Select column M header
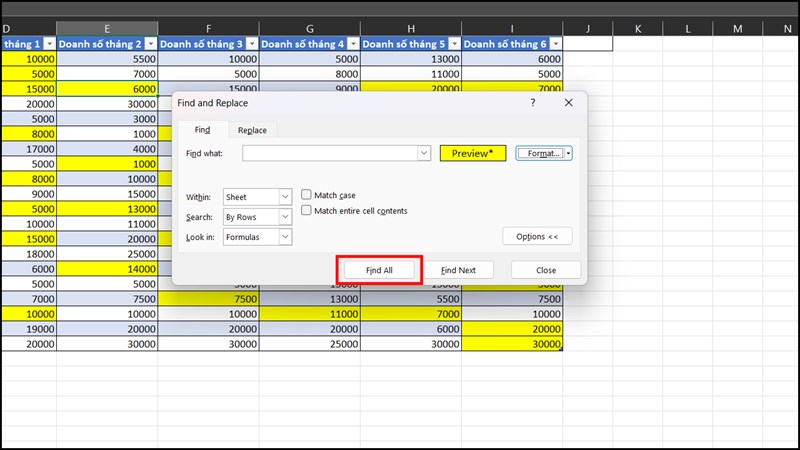 tap(738, 29)
